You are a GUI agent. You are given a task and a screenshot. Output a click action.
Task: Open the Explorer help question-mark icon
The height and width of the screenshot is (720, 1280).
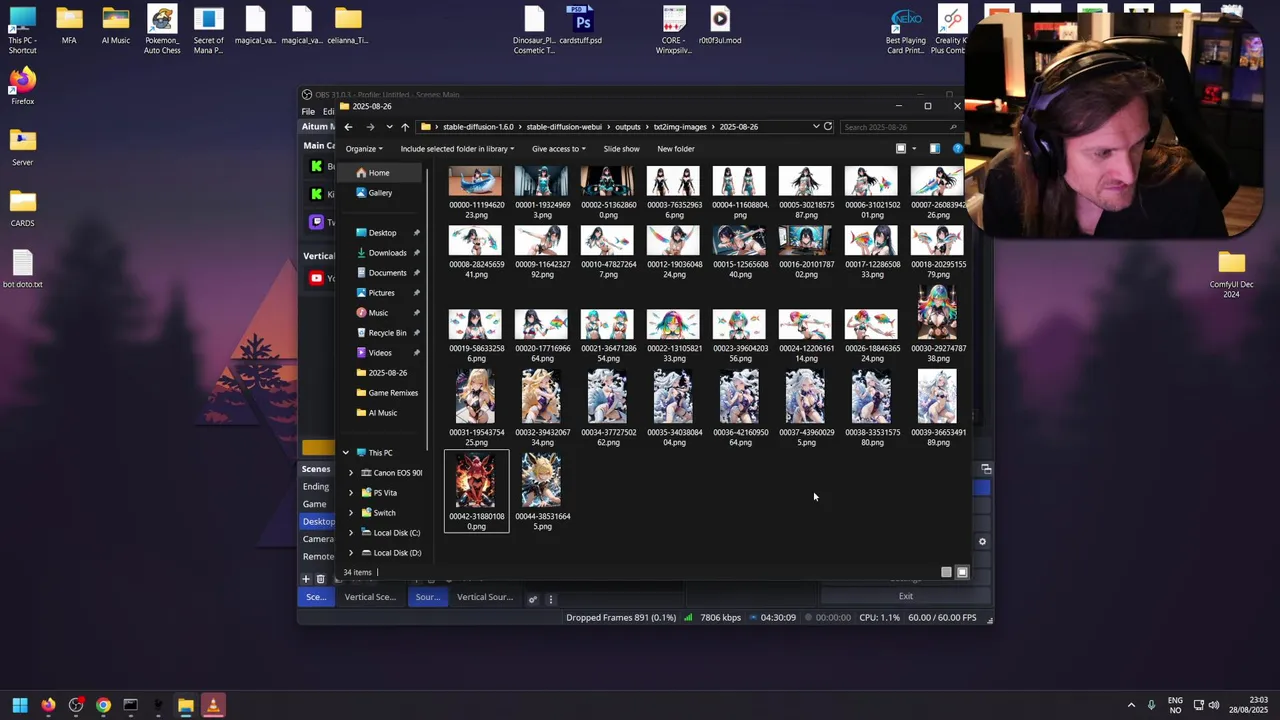(x=957, y=149)
